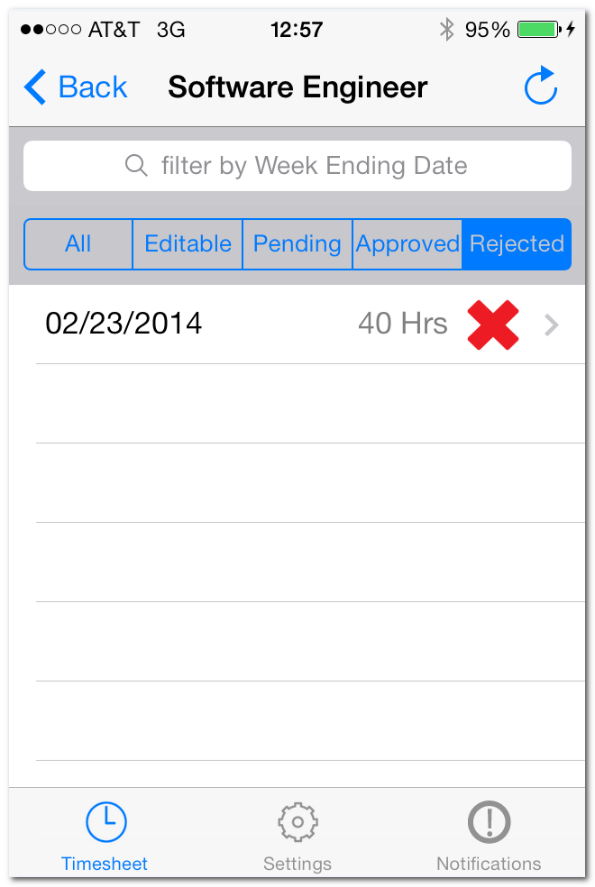Click the red X rejected status icon
Image resolution: width=595 pixels, height=887 pixels.
493,325
